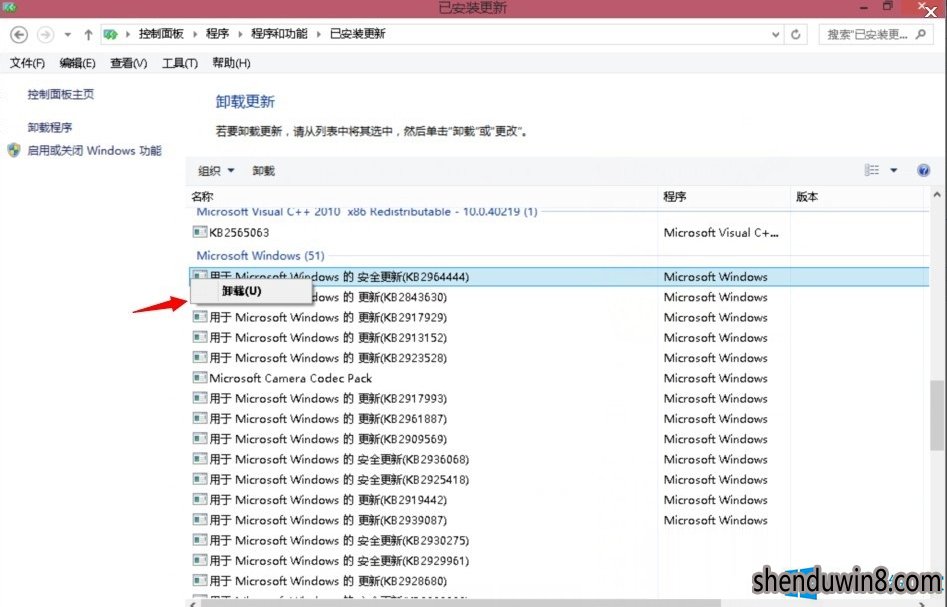Select update KB2913152 row
The width and height of the screenshot is (947, 607).
[559, 338]
